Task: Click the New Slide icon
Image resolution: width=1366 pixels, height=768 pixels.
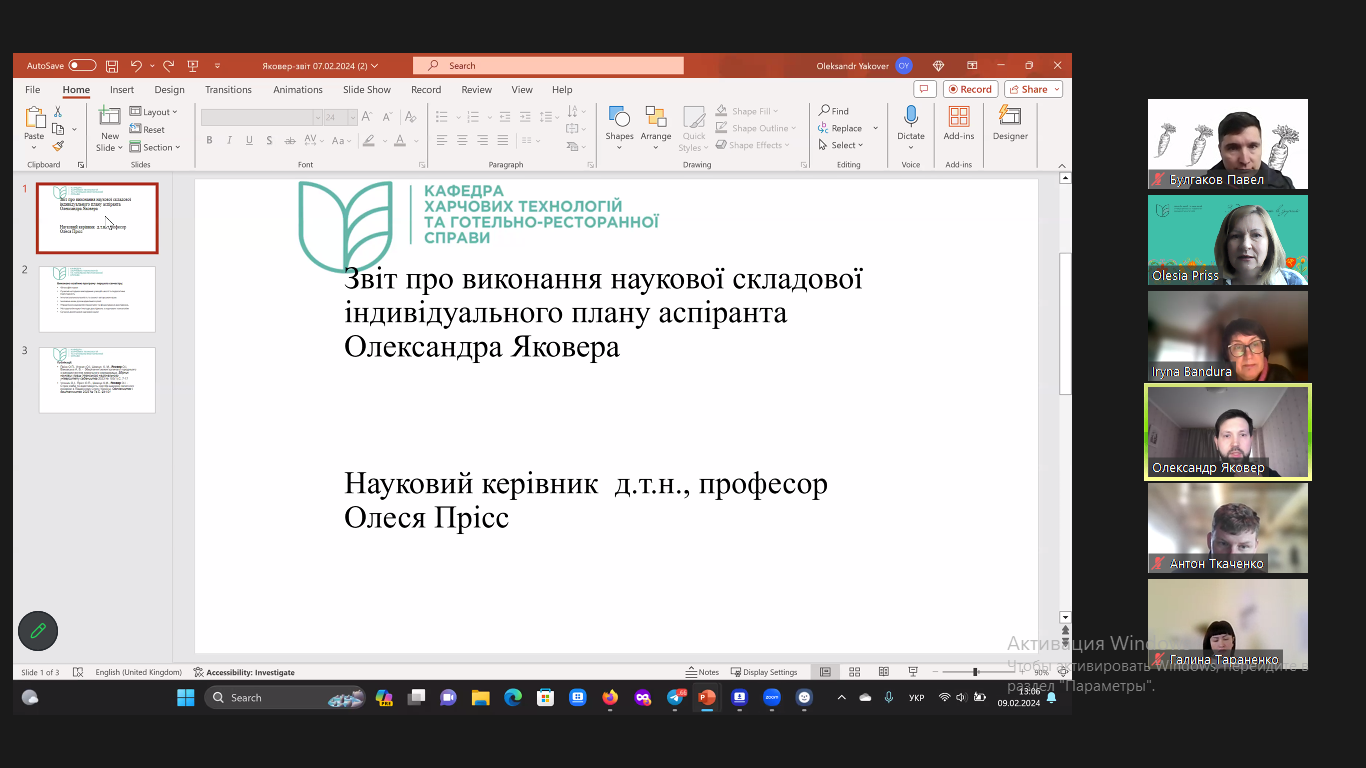Action: (109, 118)
